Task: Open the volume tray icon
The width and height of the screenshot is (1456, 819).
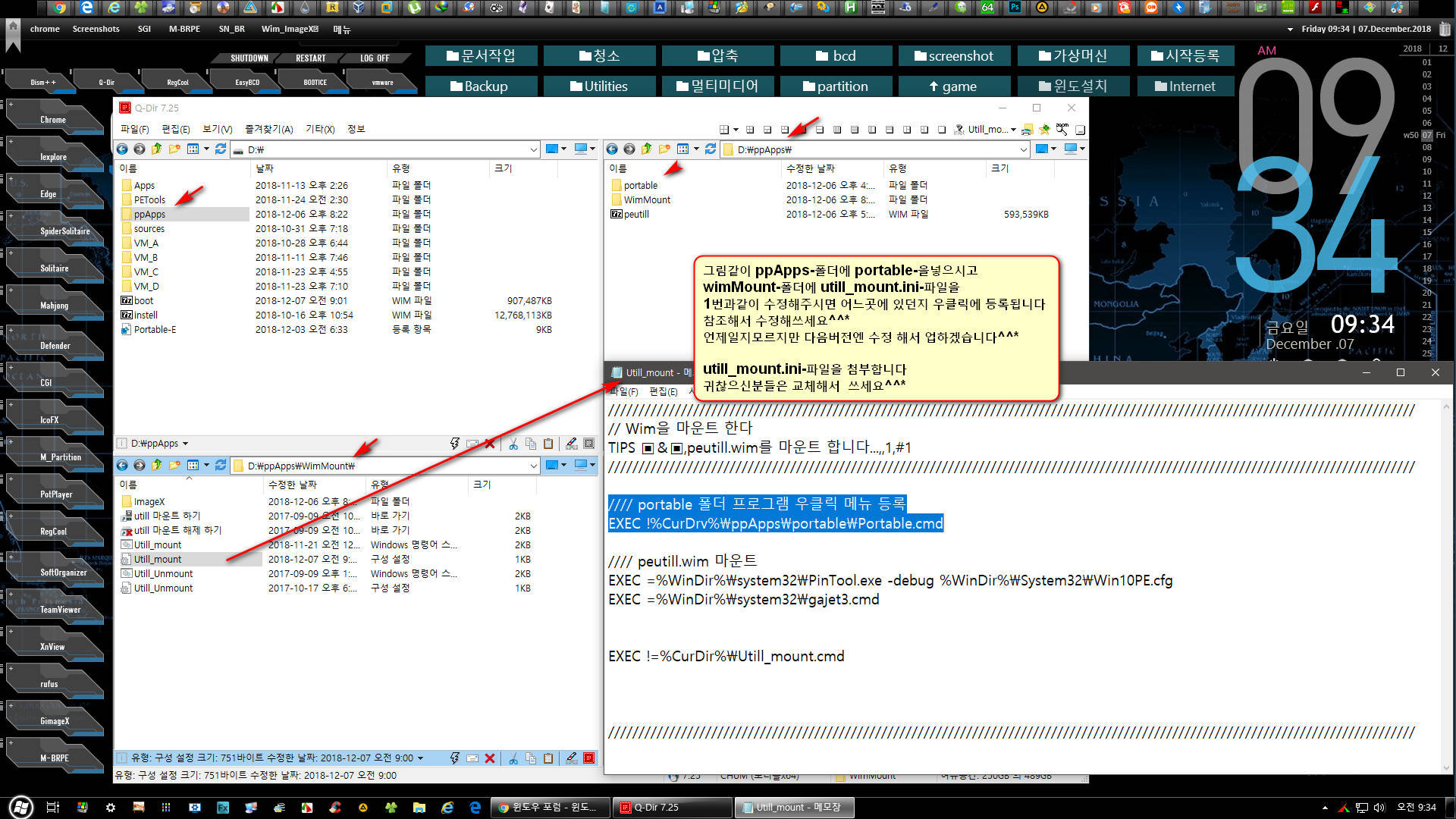Action: 1379,808
